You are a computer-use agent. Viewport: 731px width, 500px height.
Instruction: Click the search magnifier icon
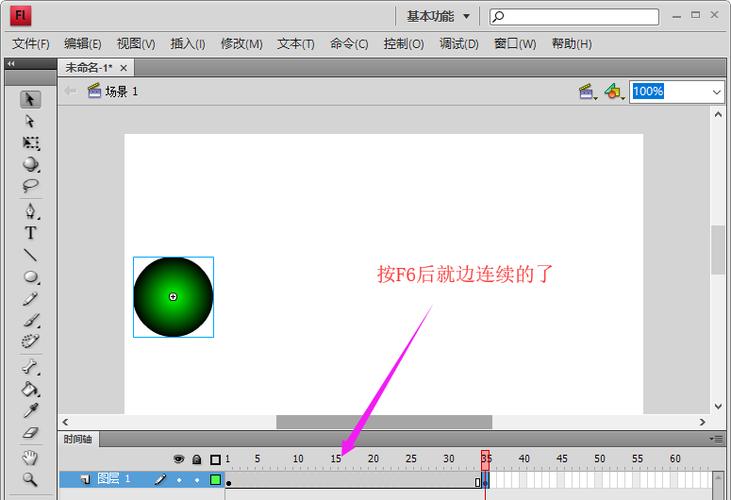point(498,16)
